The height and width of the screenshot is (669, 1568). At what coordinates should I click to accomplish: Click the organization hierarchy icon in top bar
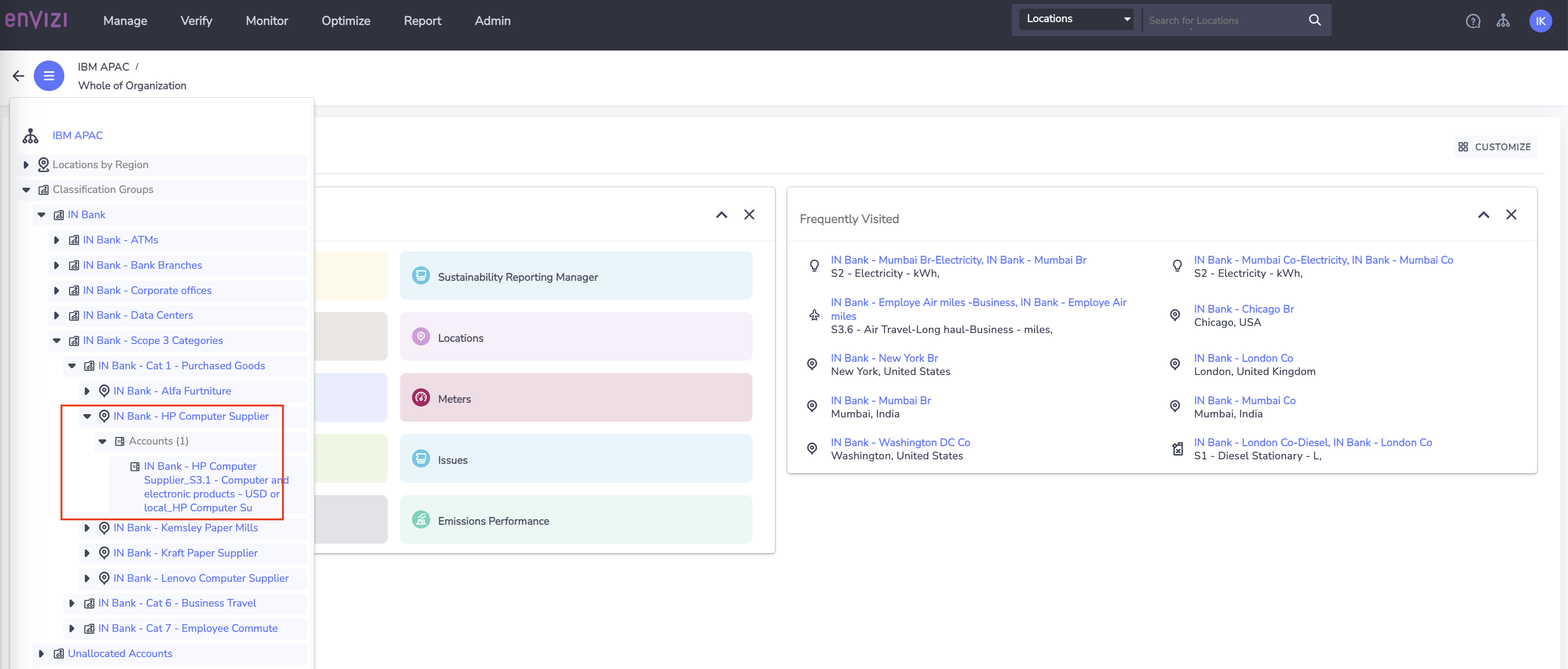click(x=1504, y=20)
